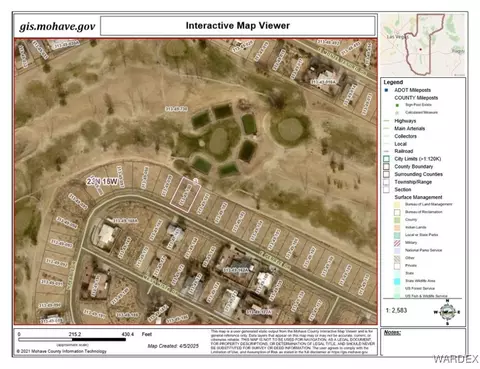This screenshot has height=369, width=480.
Task: Click the Surrounding Counties outline symbol
Action: pyautogui.click(x=386, y=174)
